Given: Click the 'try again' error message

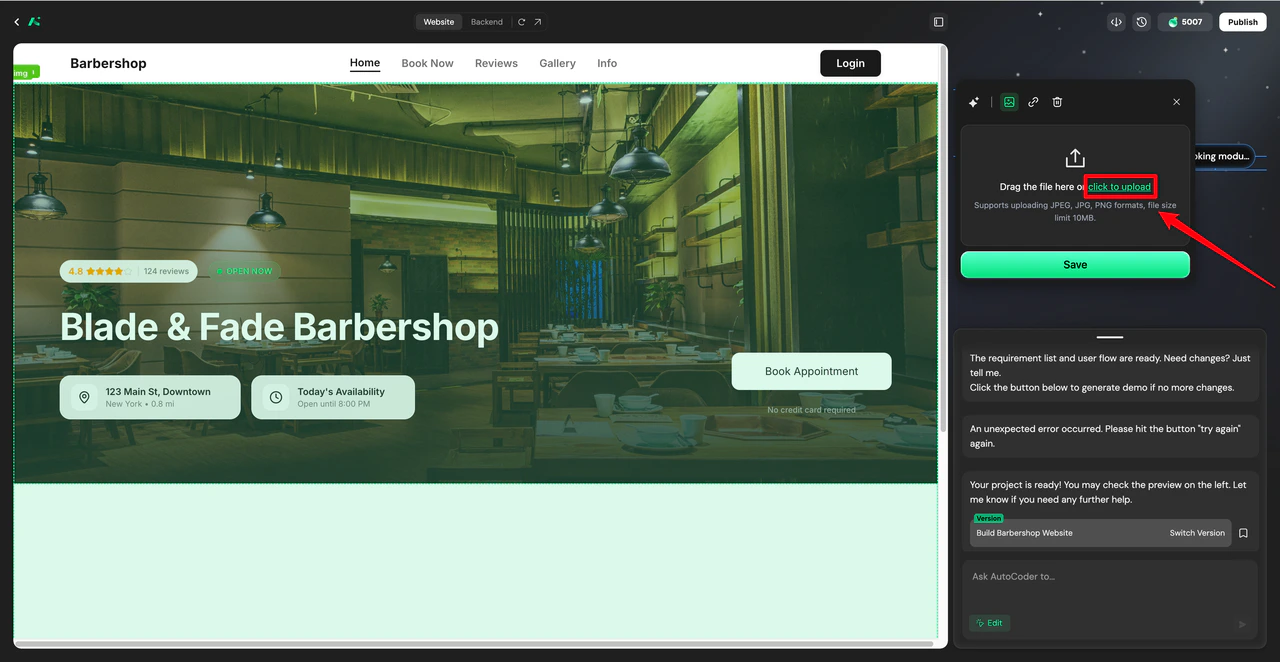Looking at the screenshot, I should click(1110, 436).
